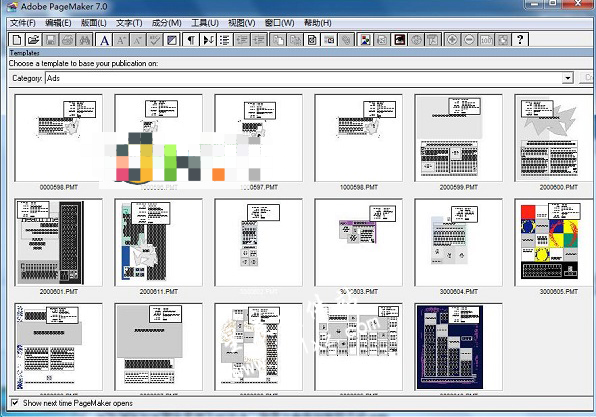
Task: Click the Zoom In plus icon
Action: pos(452,40)
